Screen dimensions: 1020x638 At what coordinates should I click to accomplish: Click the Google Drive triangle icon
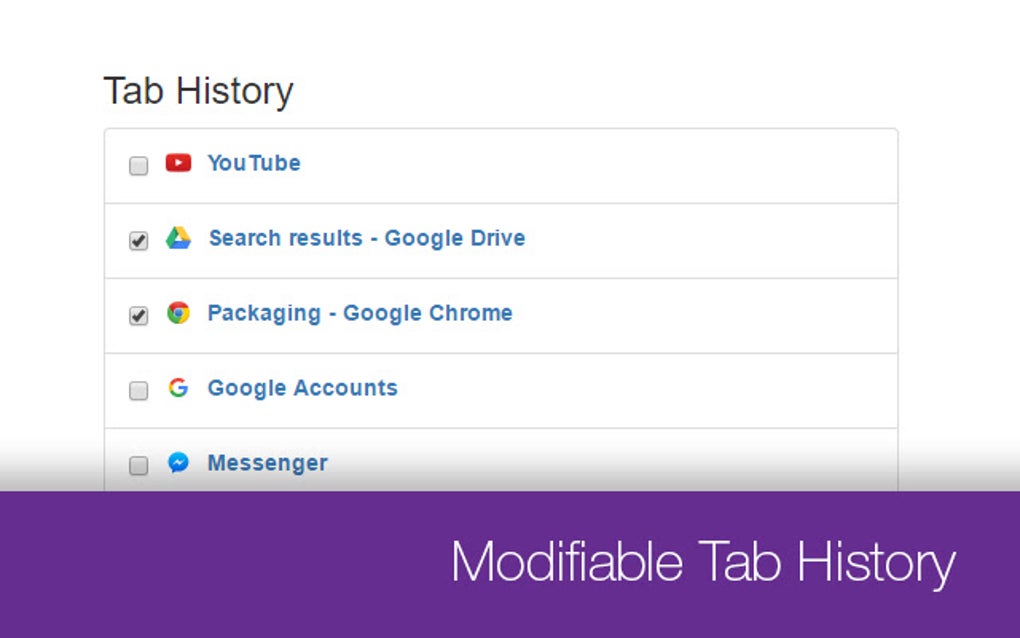[178, 238]
